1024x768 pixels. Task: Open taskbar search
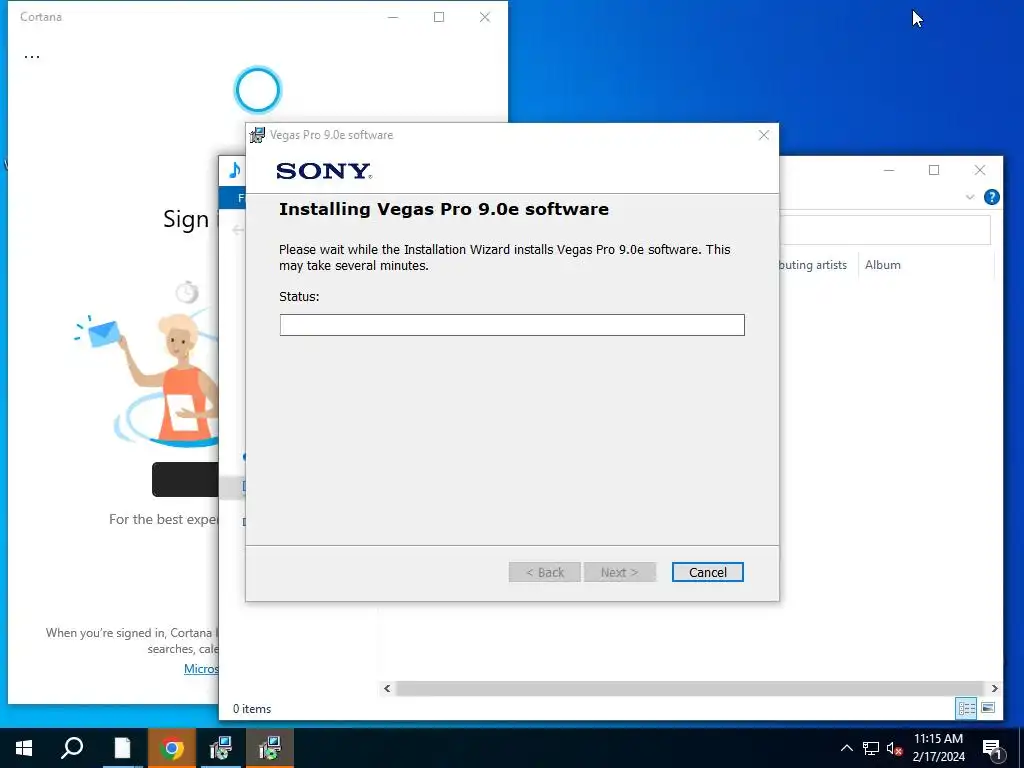coord(72,748)
